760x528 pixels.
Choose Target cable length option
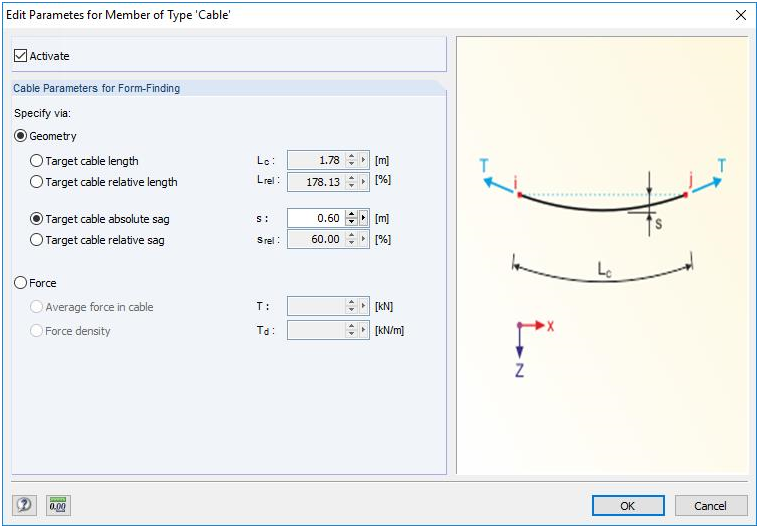pos(37,161)
